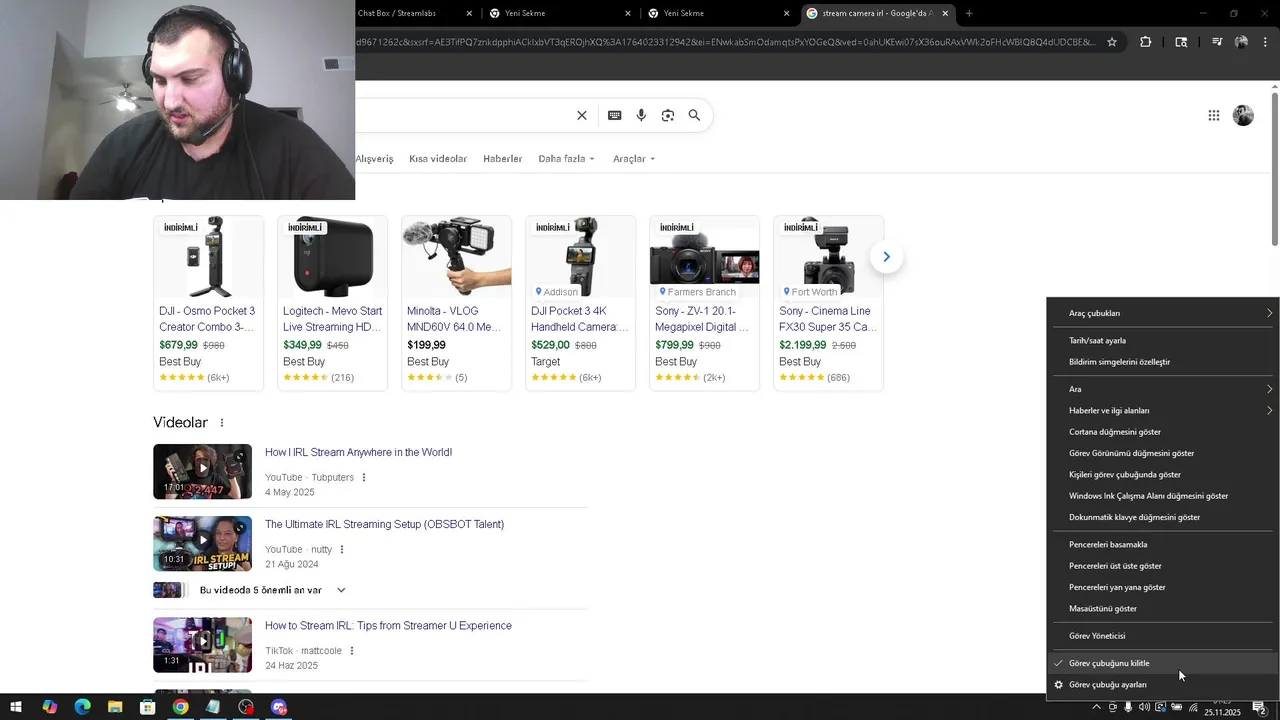Launch Microsoft Edge from the taskbar
The height and width of the screenshot is (720, 1280).
point(82,707)
